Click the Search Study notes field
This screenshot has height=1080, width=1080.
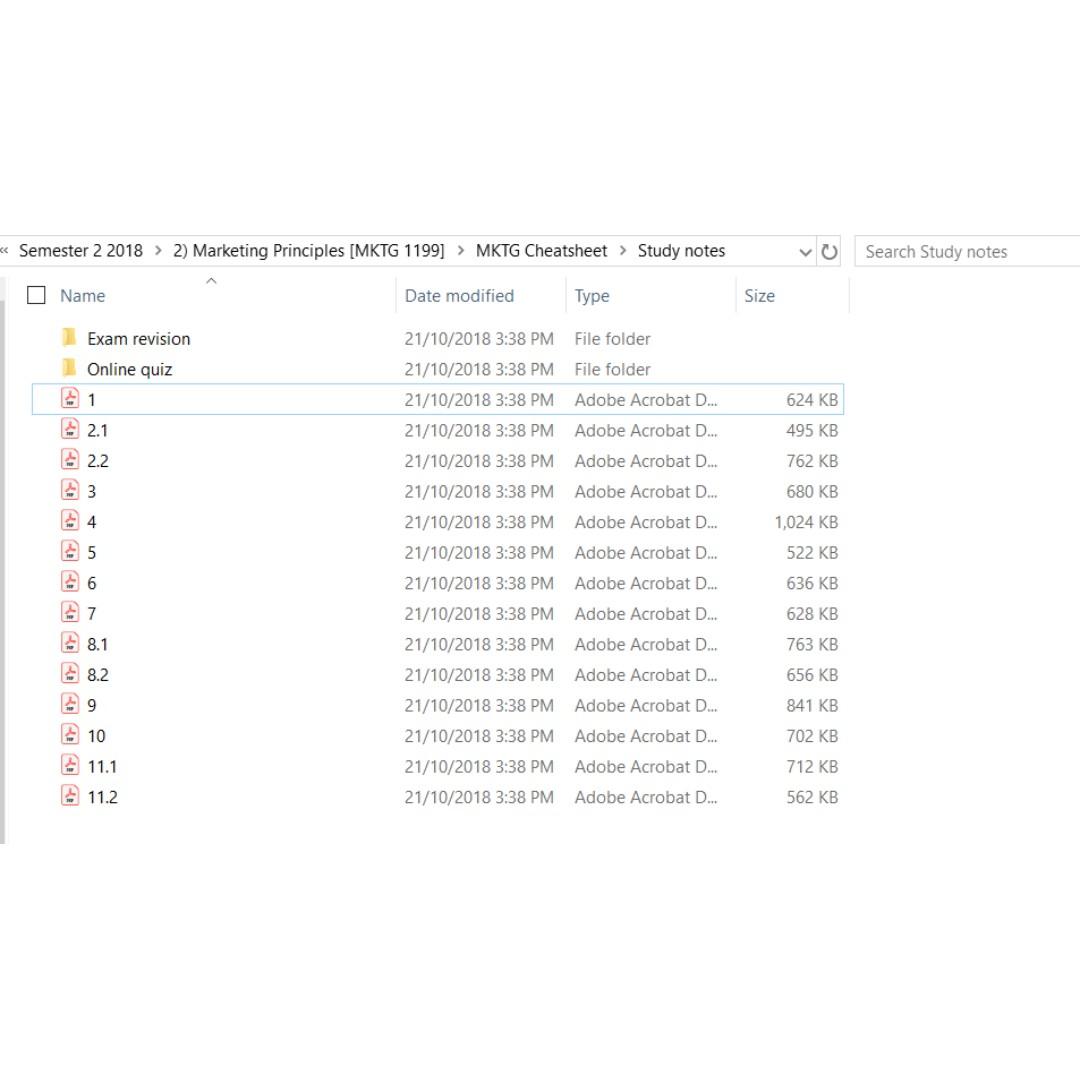pos(965,252)
